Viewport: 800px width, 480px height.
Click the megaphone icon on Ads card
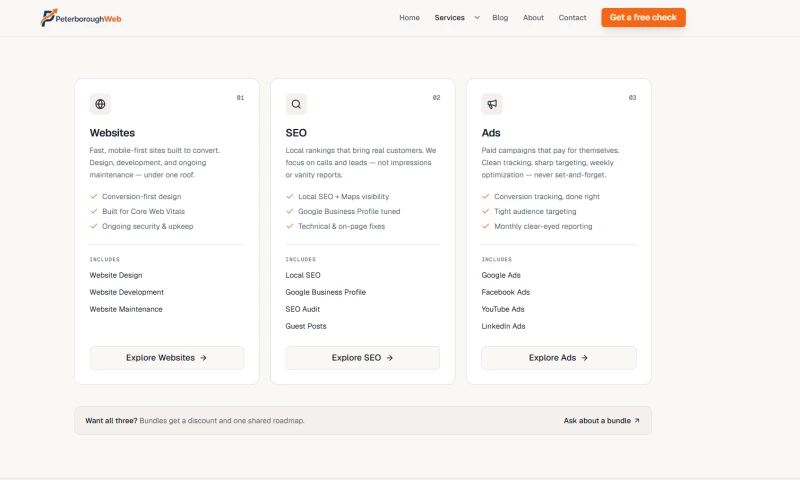[x=492, y=104]
